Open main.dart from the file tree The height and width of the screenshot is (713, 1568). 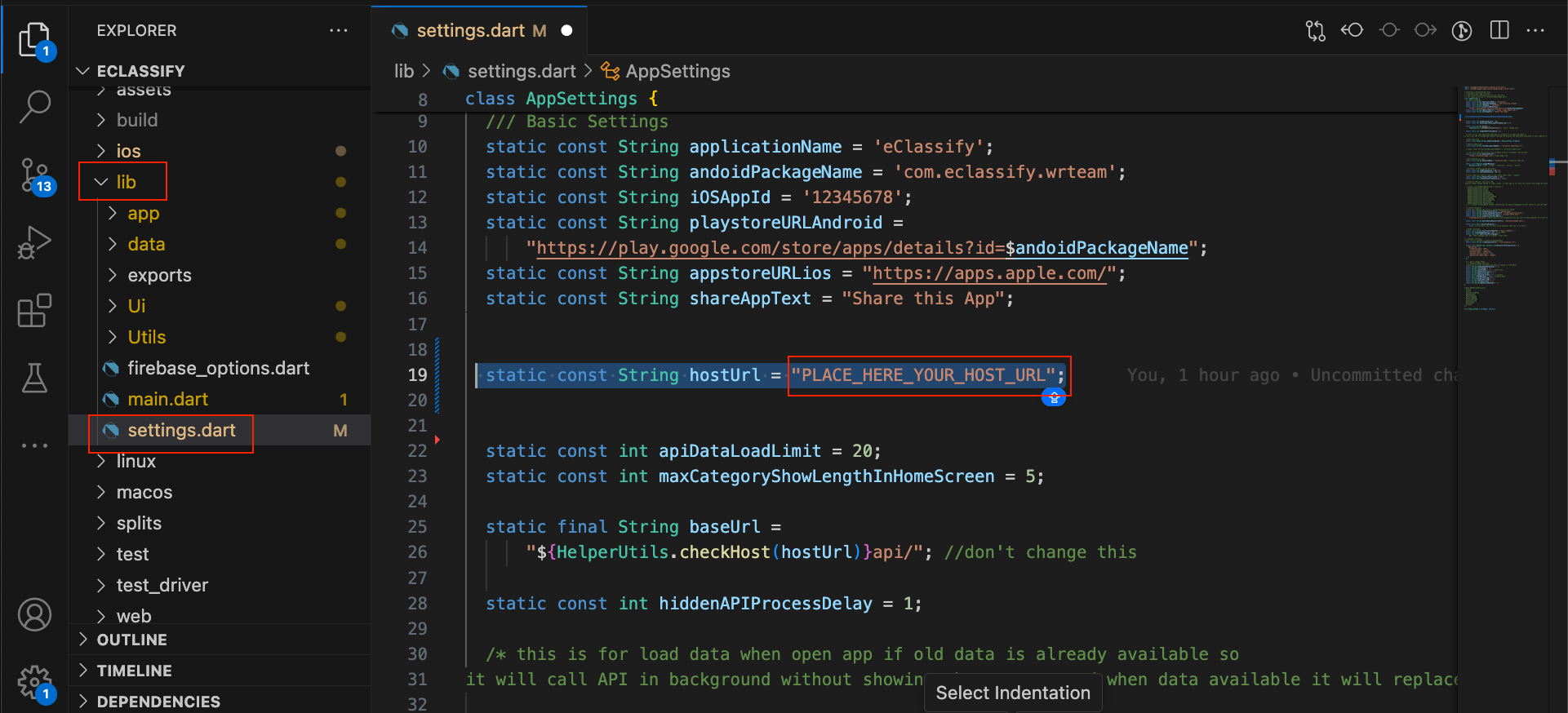167,399
